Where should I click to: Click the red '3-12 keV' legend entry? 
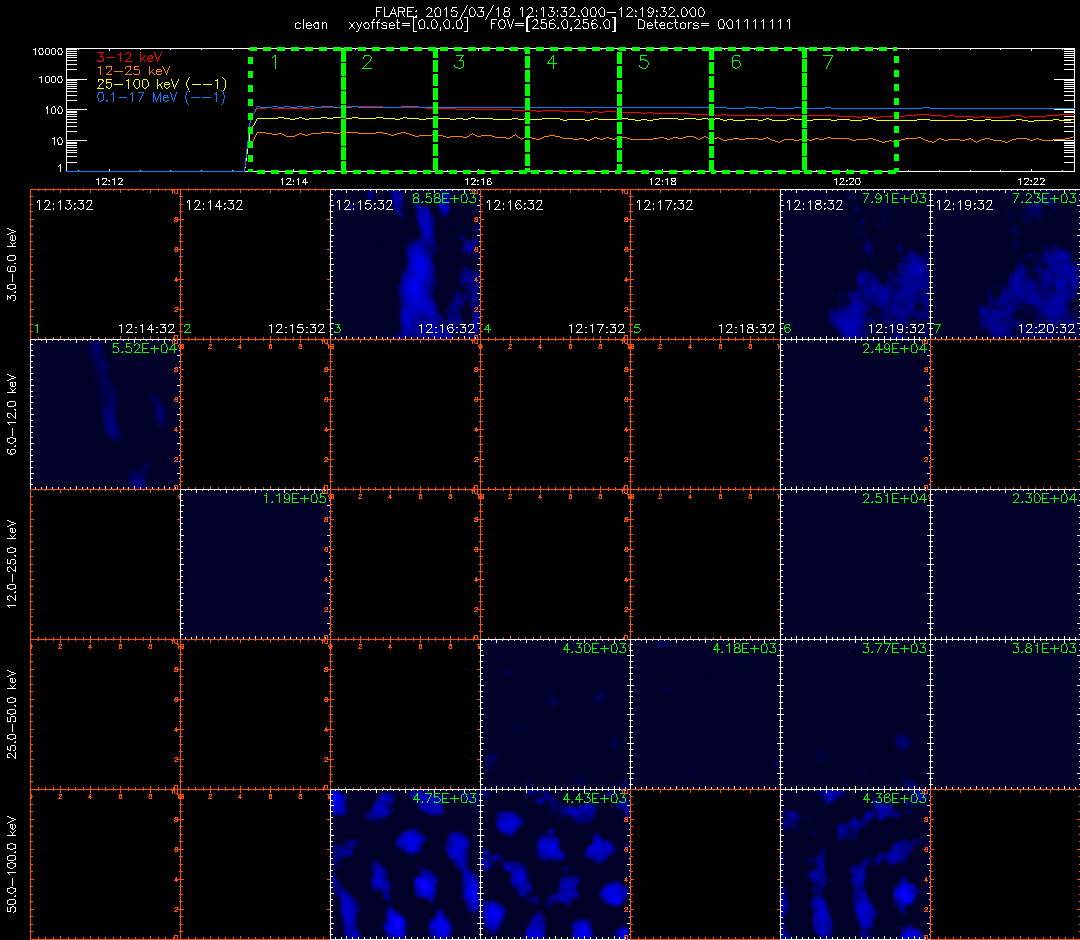[129, 57]
